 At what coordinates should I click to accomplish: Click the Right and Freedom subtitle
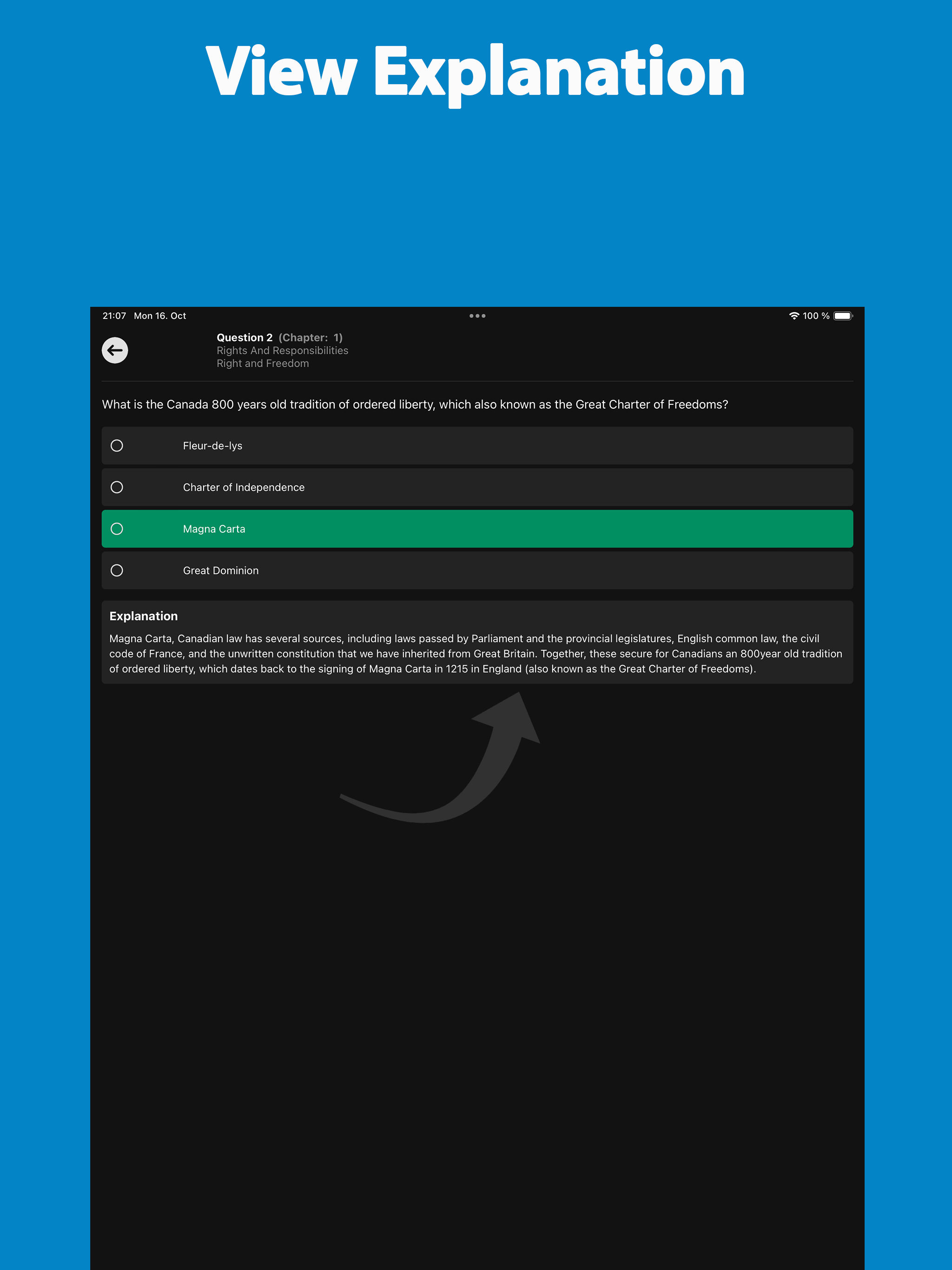coord(262,364)
